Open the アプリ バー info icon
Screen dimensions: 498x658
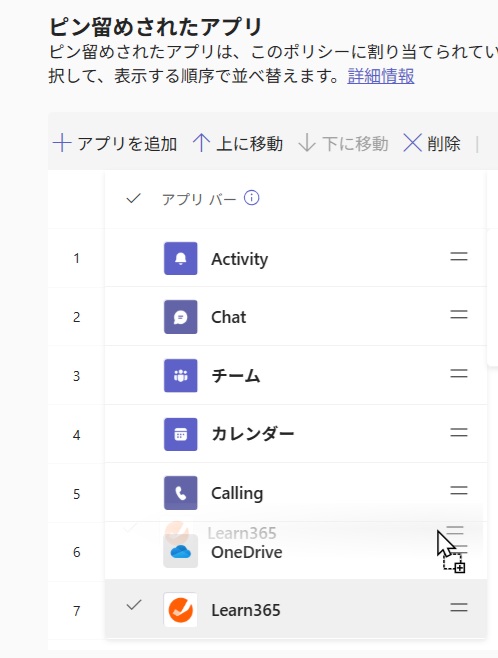click(251, 198)
